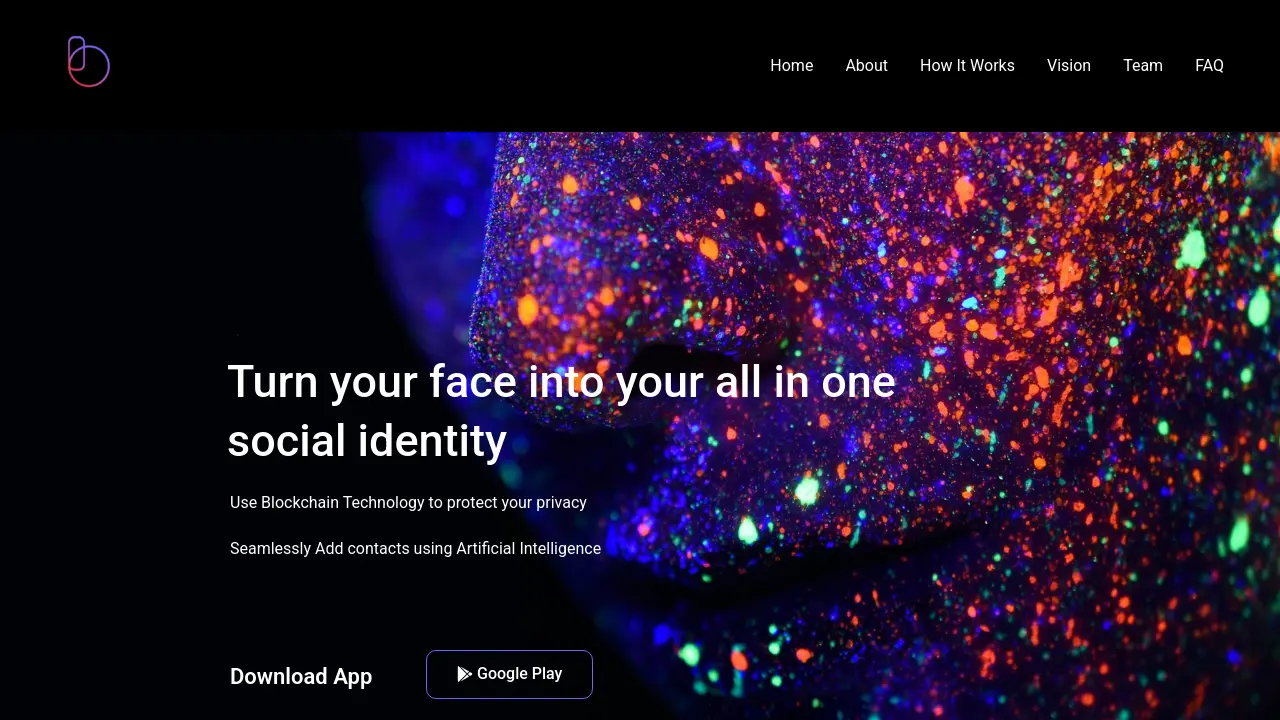
Task: Open the FAQ page
Action: click(x=1209, y=65)
